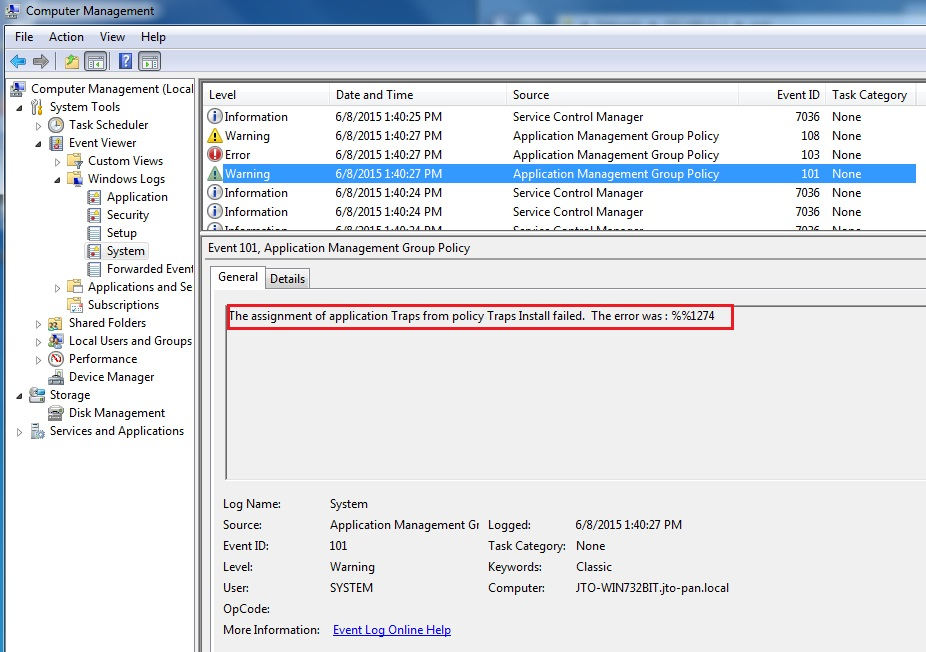Click the Up One Level folder icon

coord(72,62)
